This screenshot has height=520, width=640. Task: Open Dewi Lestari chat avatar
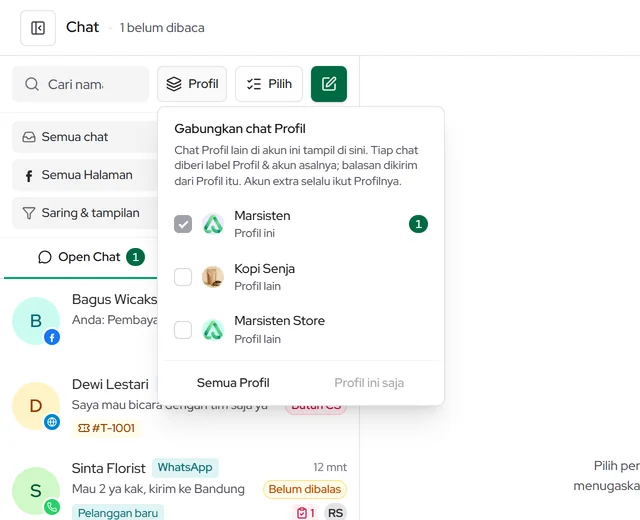(36, 406)
